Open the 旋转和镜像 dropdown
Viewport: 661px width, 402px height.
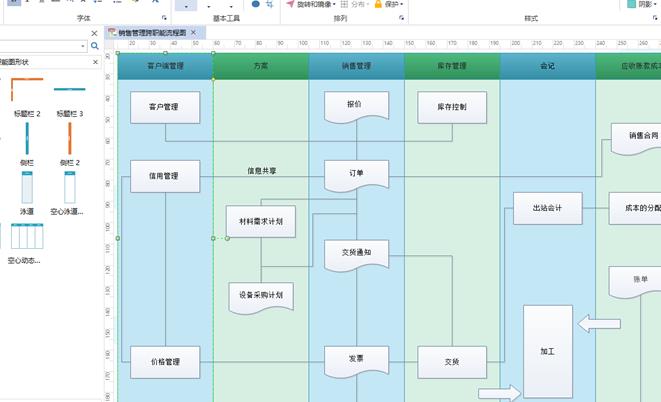coord(311,4)
